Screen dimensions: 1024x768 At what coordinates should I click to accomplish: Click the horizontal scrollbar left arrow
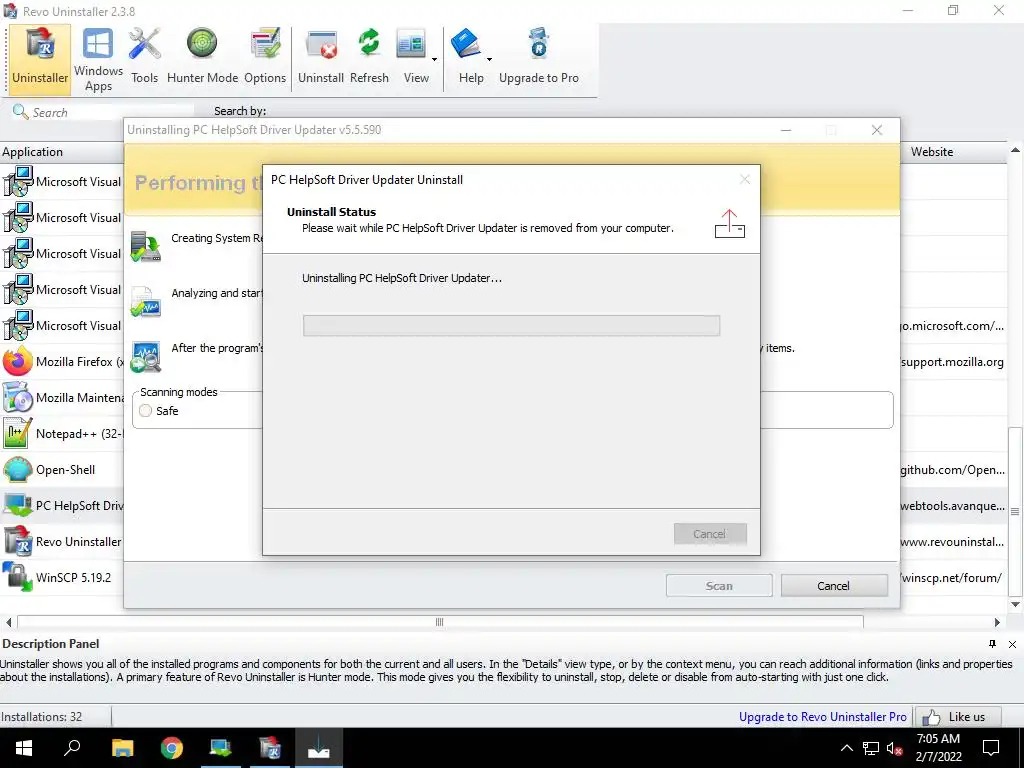coord(8,622)
